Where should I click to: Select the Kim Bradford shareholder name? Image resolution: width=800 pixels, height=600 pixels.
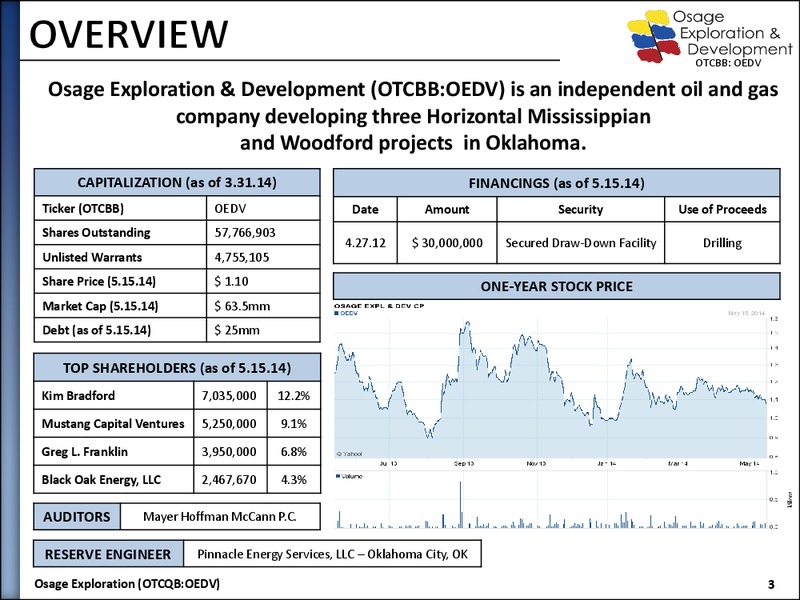pyautogui.click(x=78, y=395)
